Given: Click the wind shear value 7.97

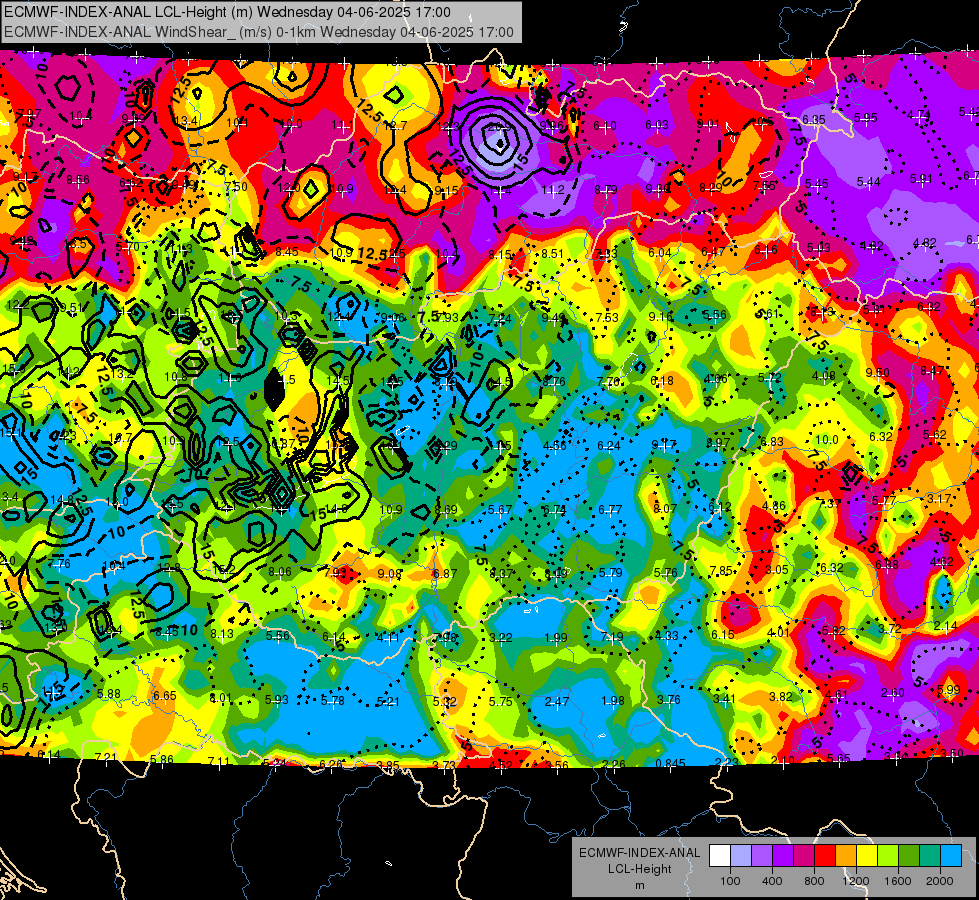Looking at the screenshot, I should (x=29, y=113).
